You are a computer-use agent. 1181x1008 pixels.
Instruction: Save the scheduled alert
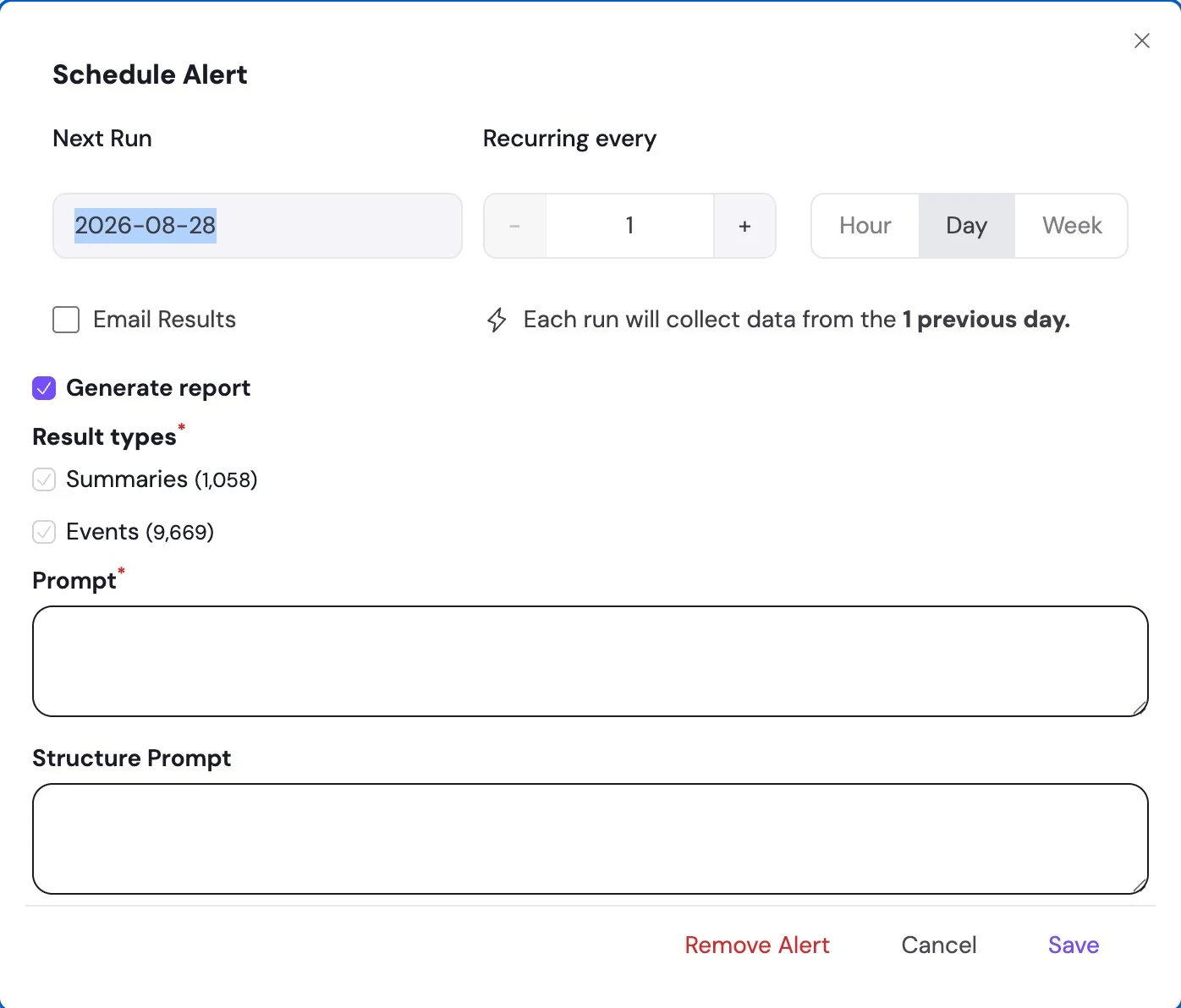click(1074, 945)
